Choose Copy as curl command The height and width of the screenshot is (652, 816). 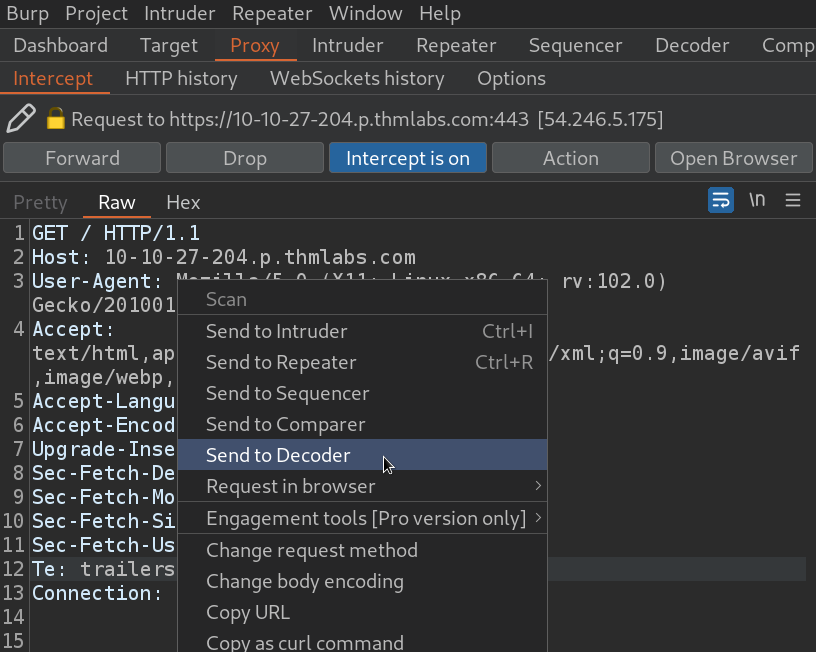363,642
